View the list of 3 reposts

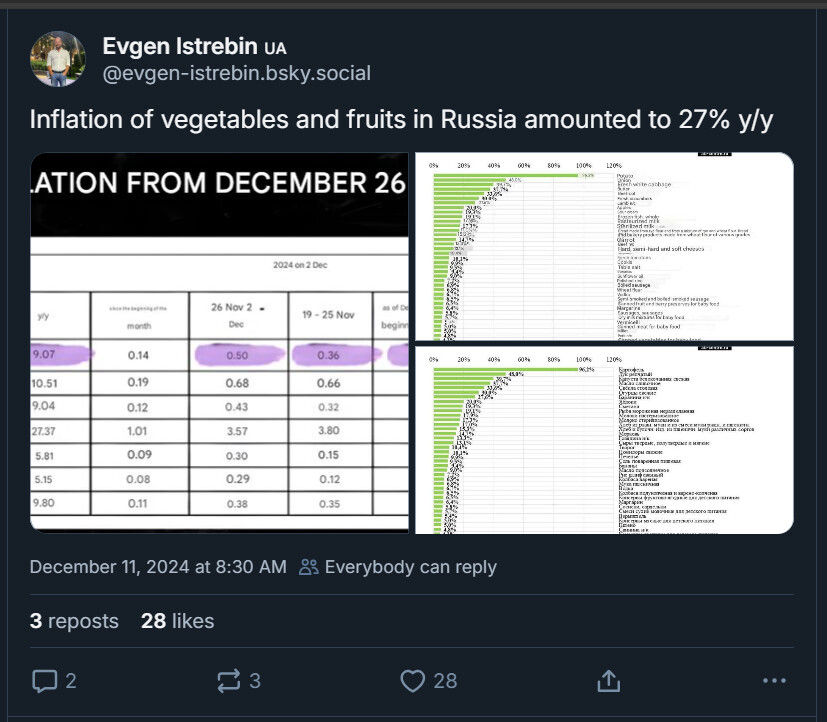(x=74, y=621)
